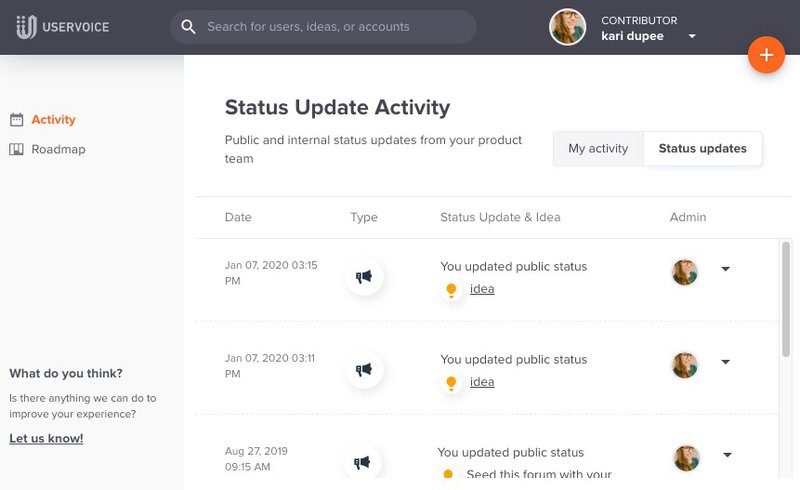This screenshot has width=800, height=490.
Task: Open the kari dupee account dropdown
Action: (691, 37)
